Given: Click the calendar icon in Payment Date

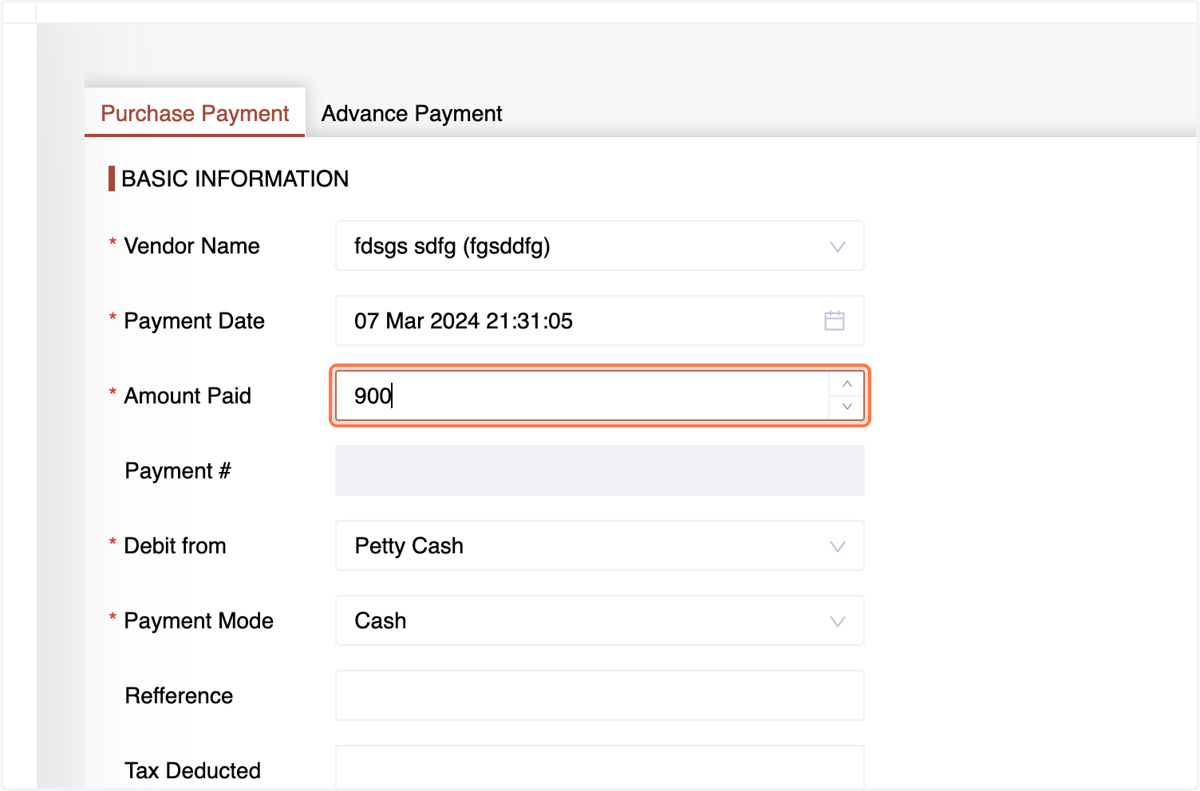Looking at the screenshot, I should (834, 321).
